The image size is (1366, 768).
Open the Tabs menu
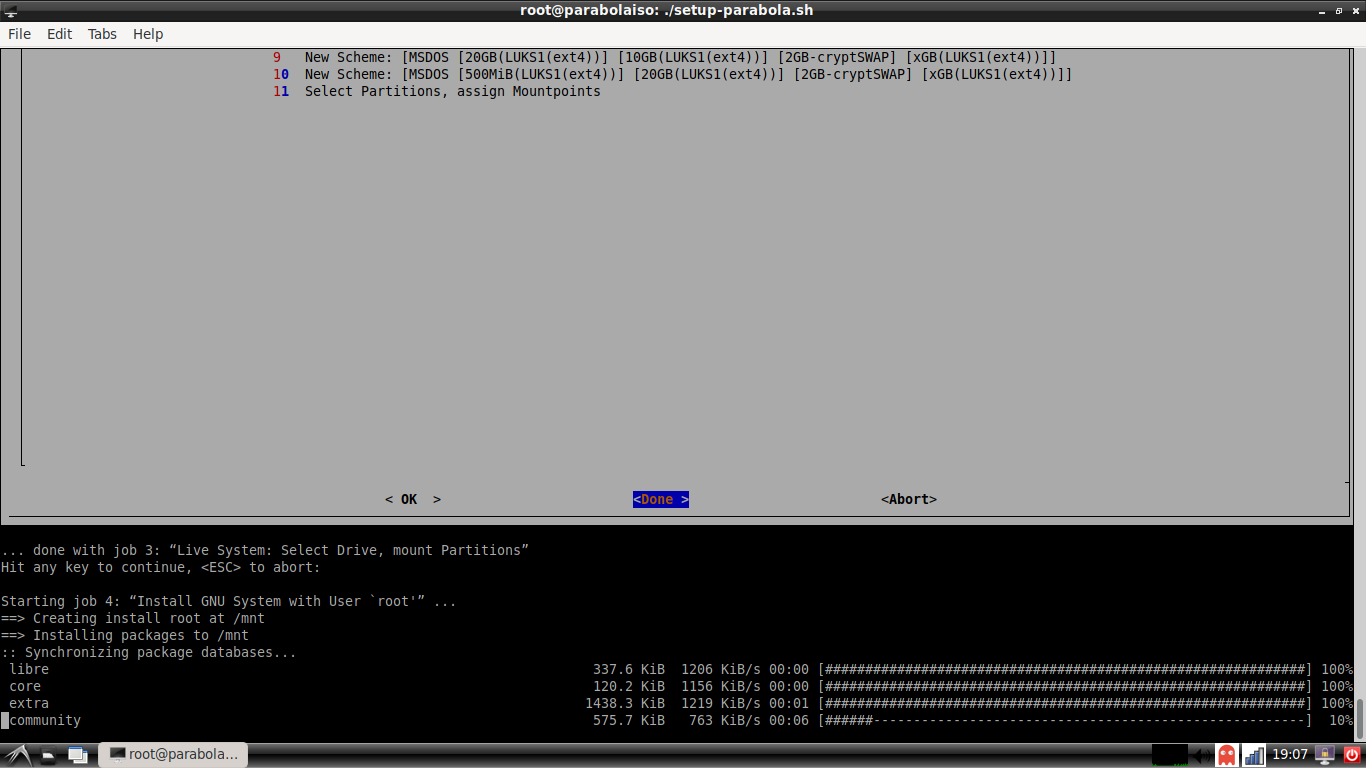coord(102,34)
